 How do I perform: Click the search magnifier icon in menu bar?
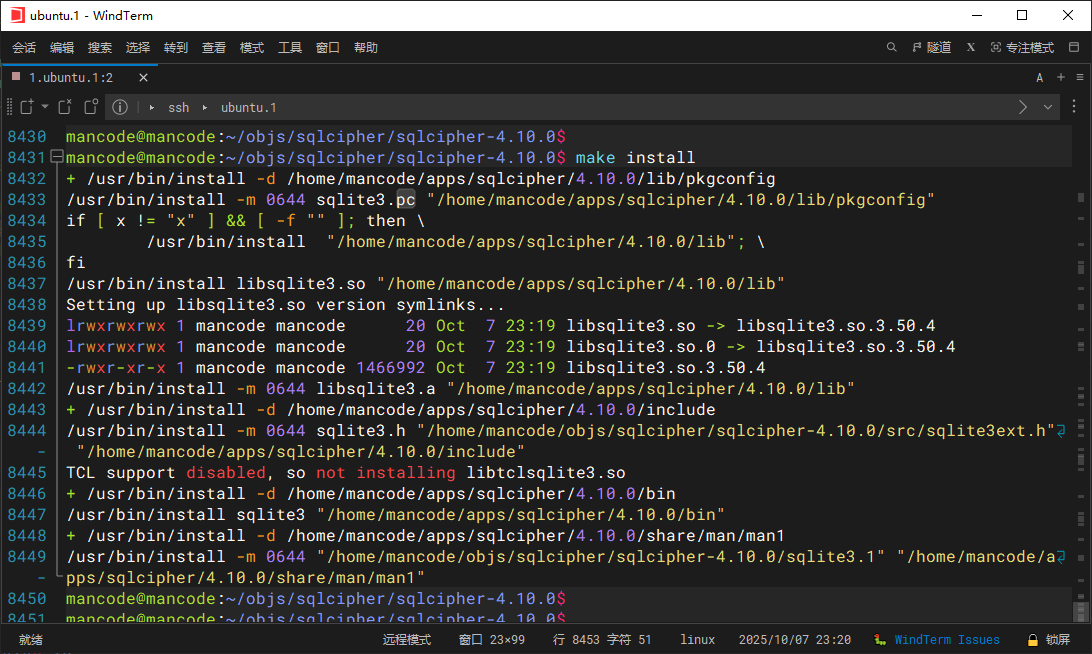click(892, 47)
